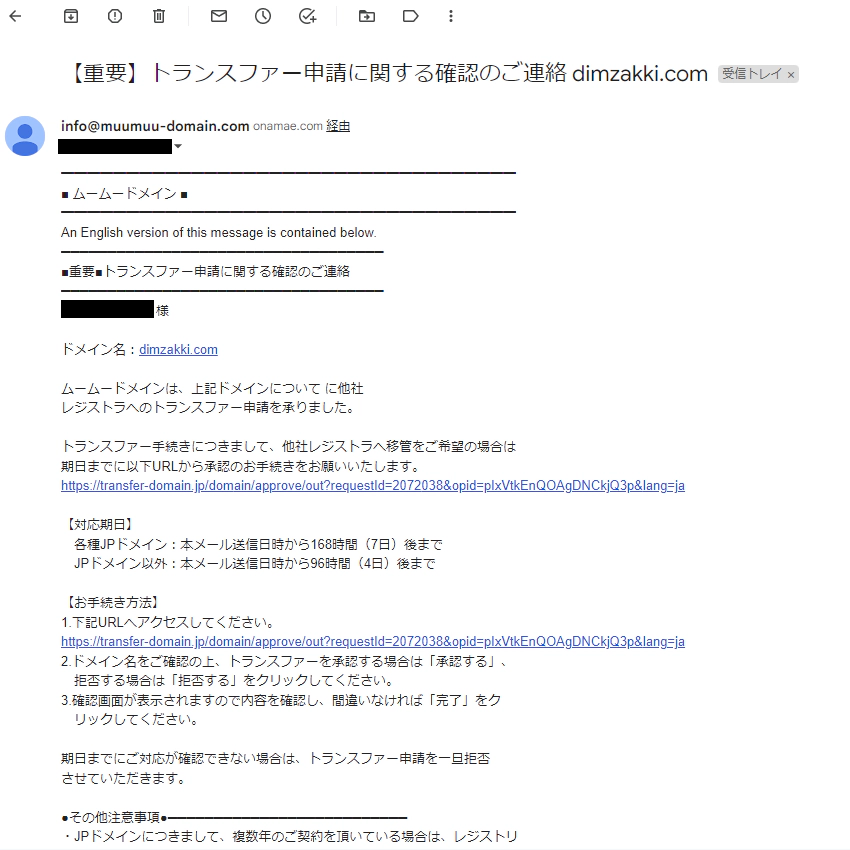The image size is (850, 850).
Task: Open the dimzakki.com domain link
Action: 178,350
